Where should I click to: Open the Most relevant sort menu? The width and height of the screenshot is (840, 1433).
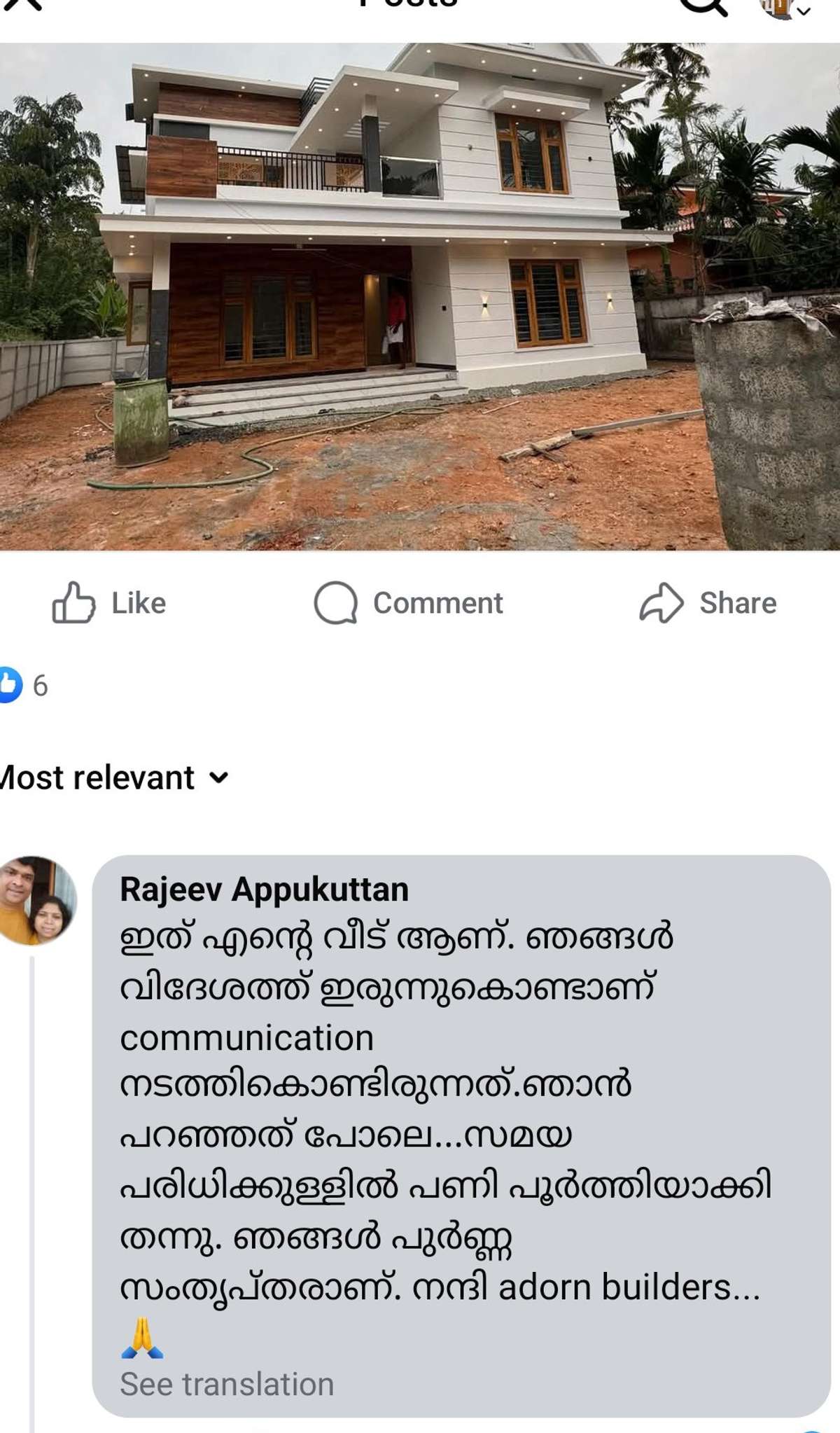pos(112,777)
